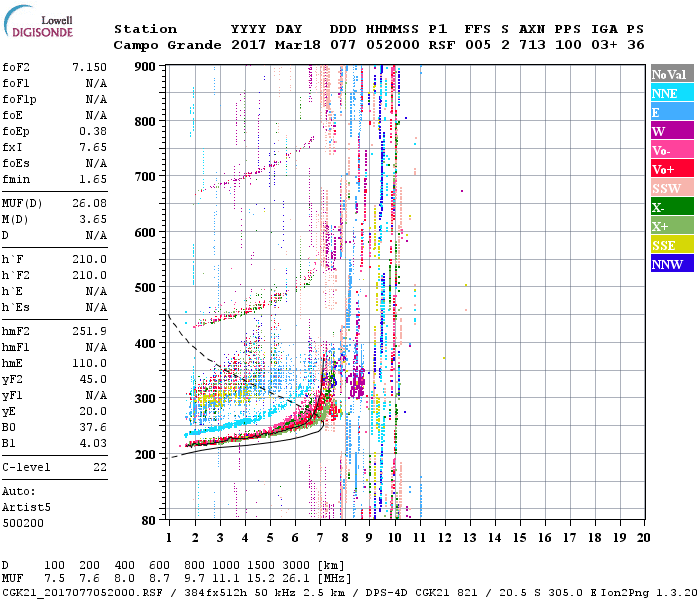Select the 900 label on height axis

tap(146, 67)
